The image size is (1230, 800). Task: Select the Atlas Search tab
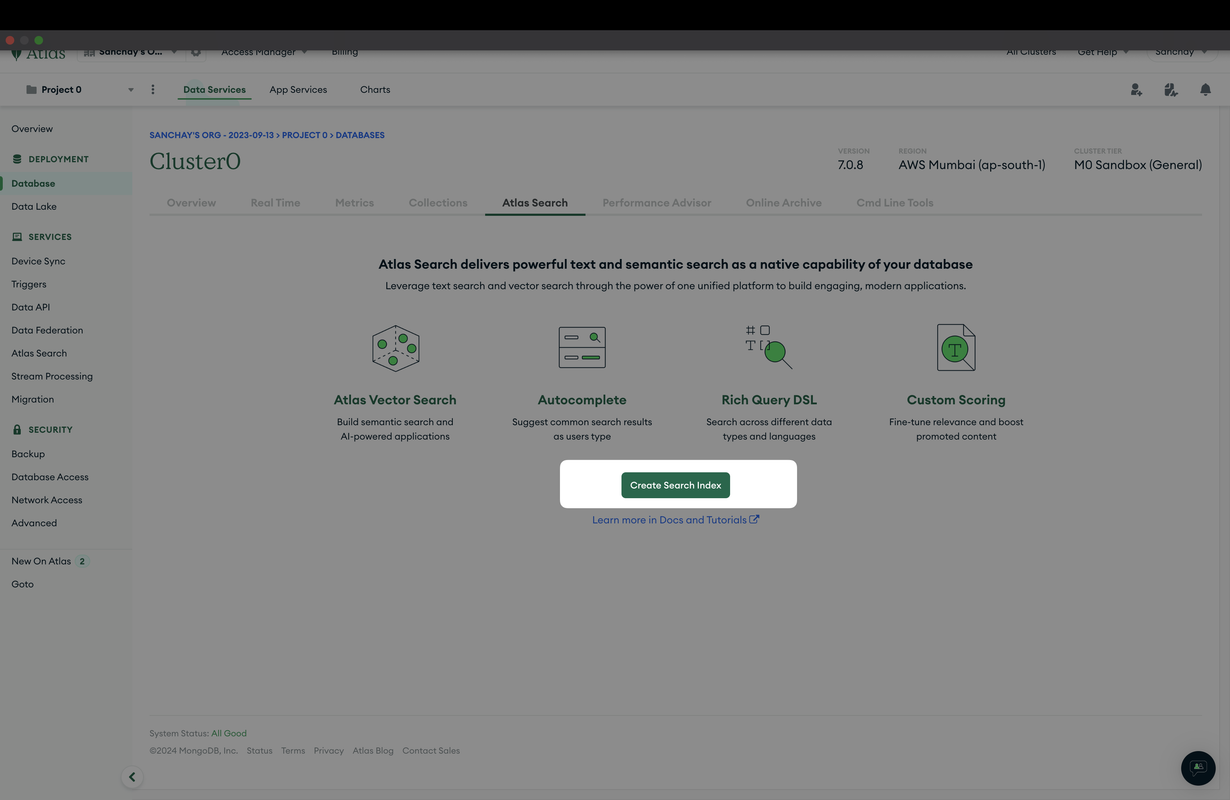[x=535, y=203]
